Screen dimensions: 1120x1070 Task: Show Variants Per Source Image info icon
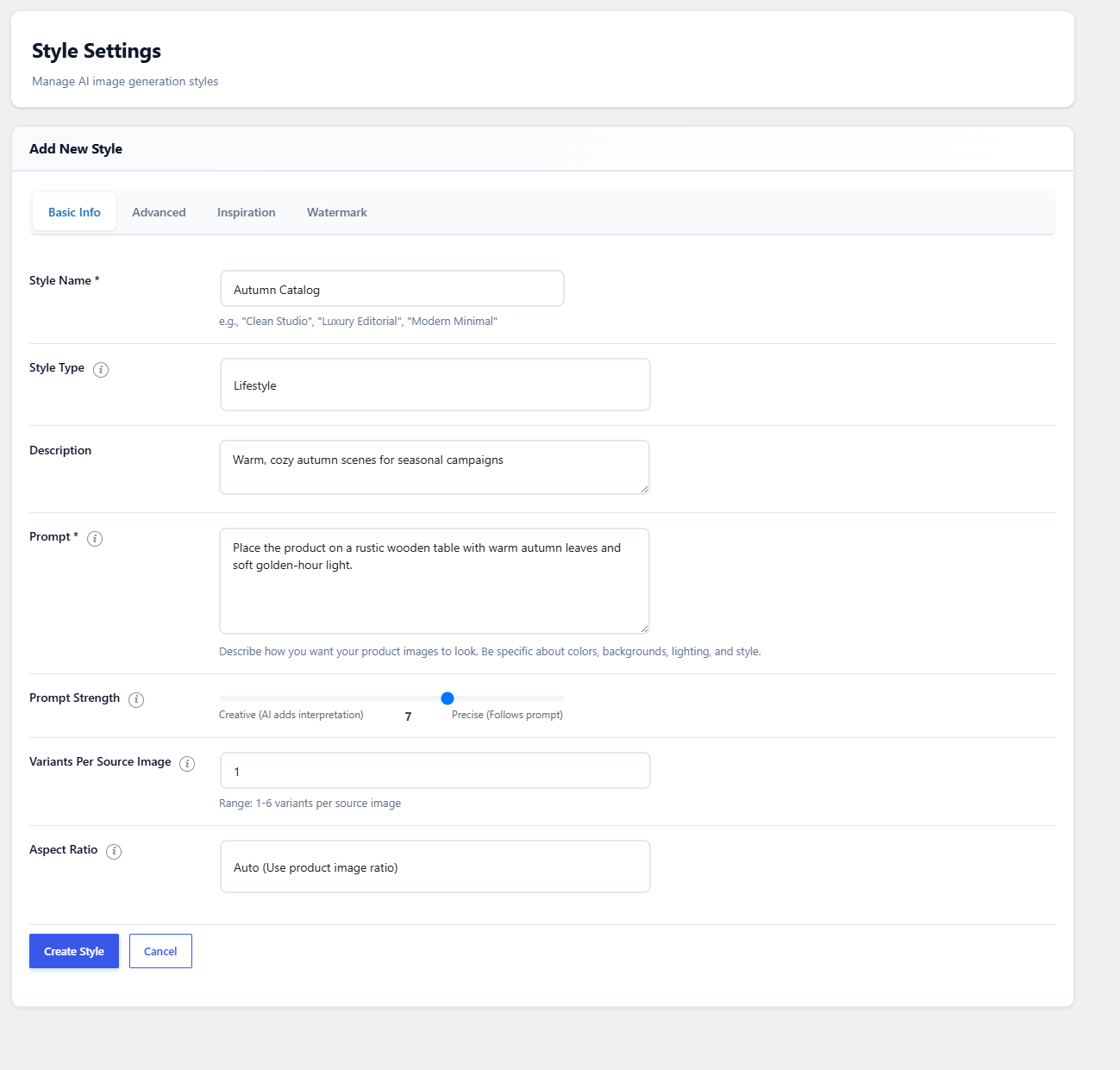coord(187,764)
